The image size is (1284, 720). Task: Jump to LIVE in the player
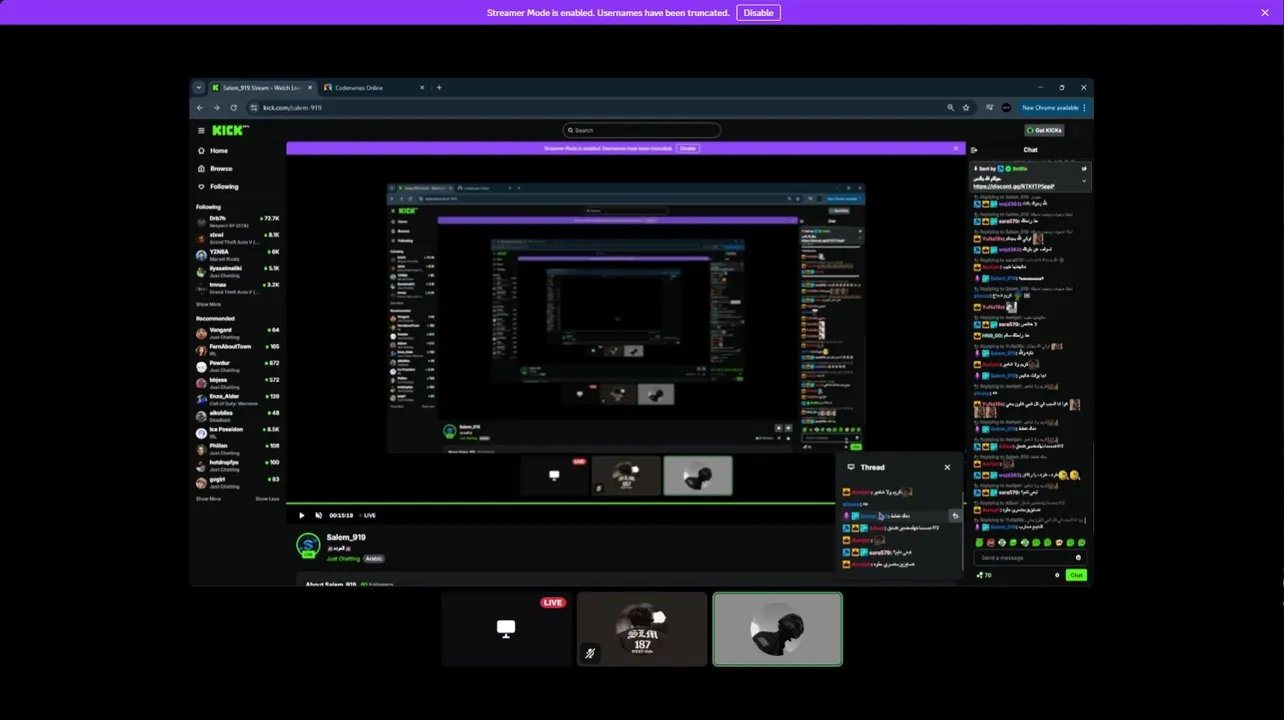[366, 515]
